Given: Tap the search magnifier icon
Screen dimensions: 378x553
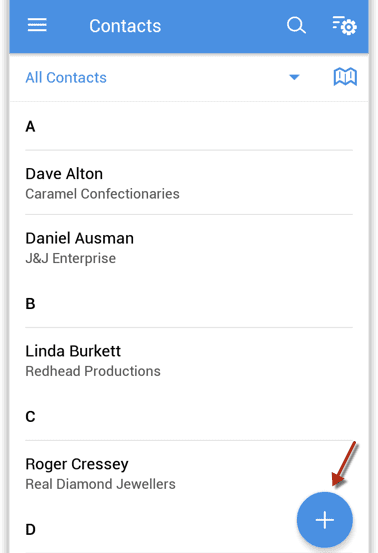Looking at the screenshot, I should [x=296, y=25].
